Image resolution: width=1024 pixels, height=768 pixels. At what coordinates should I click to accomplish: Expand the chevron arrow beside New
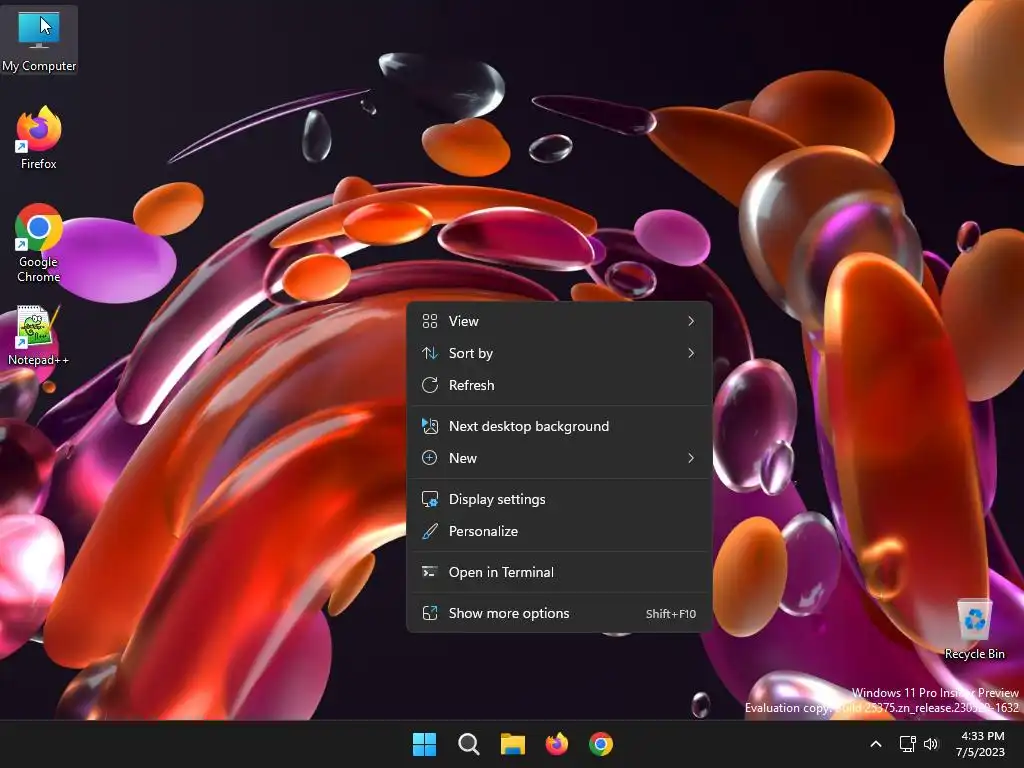(x=691, y=458)
